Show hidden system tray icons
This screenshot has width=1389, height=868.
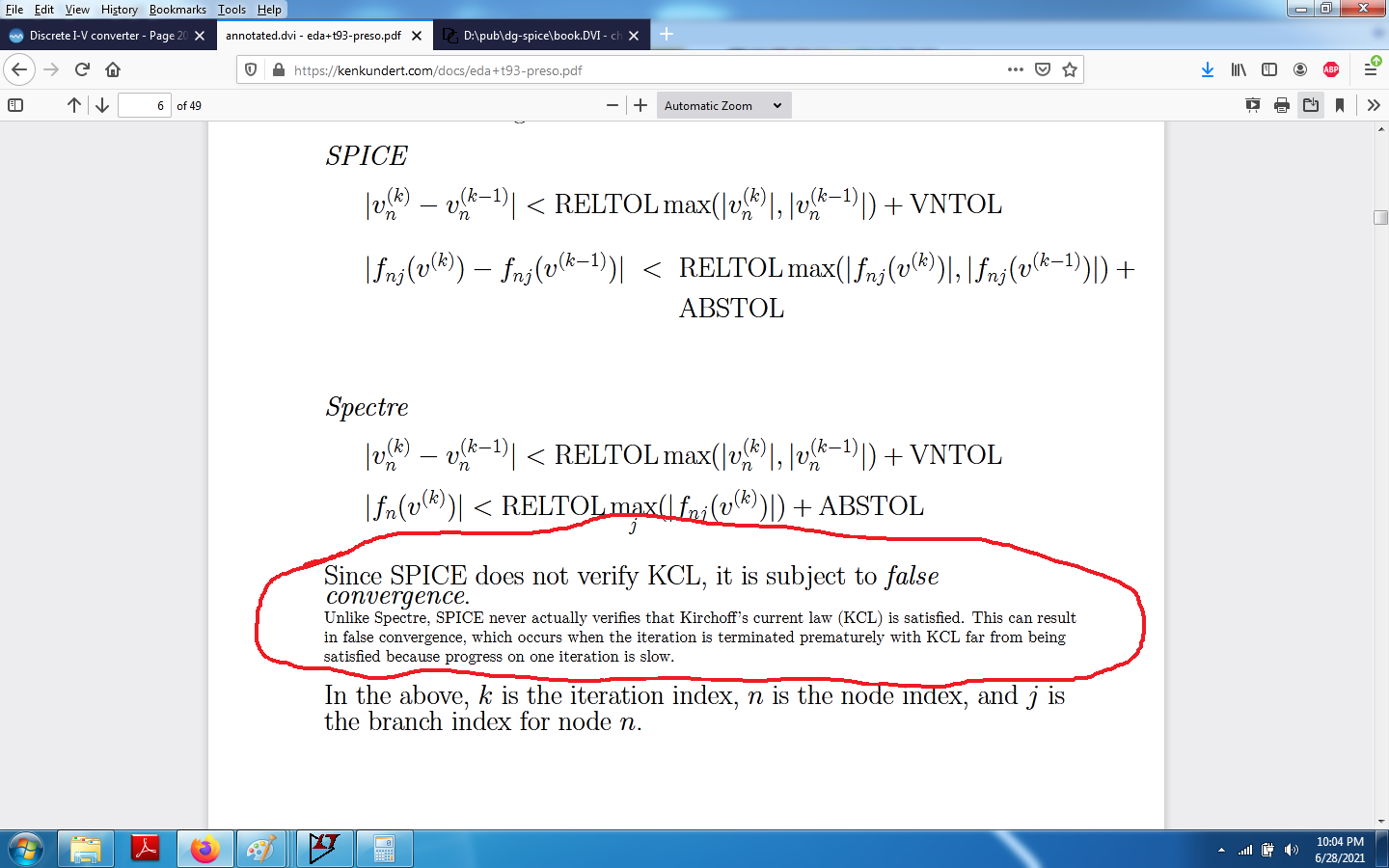click(1221, 851)
